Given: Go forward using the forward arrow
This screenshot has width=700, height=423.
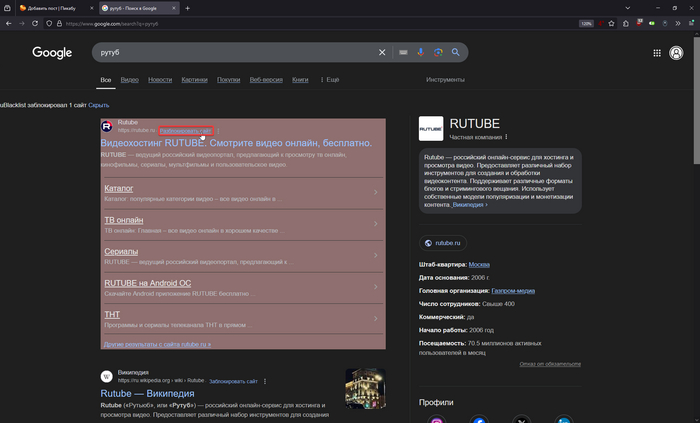Looking at the screenshot, I should click(21, 24).
